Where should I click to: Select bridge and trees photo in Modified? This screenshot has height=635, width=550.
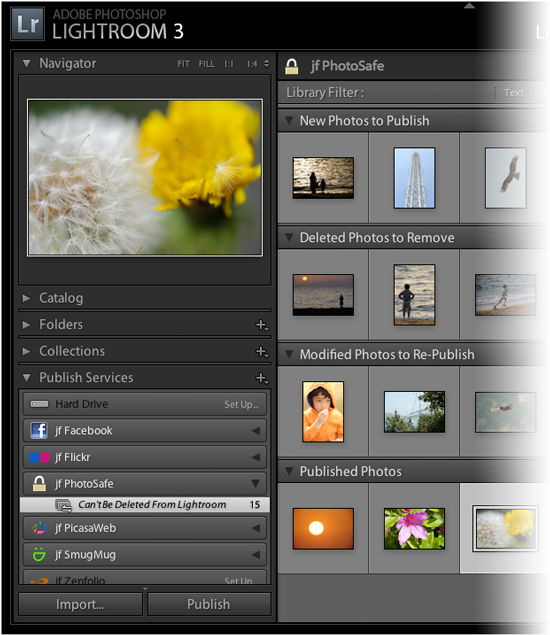(x=414, y=412)
